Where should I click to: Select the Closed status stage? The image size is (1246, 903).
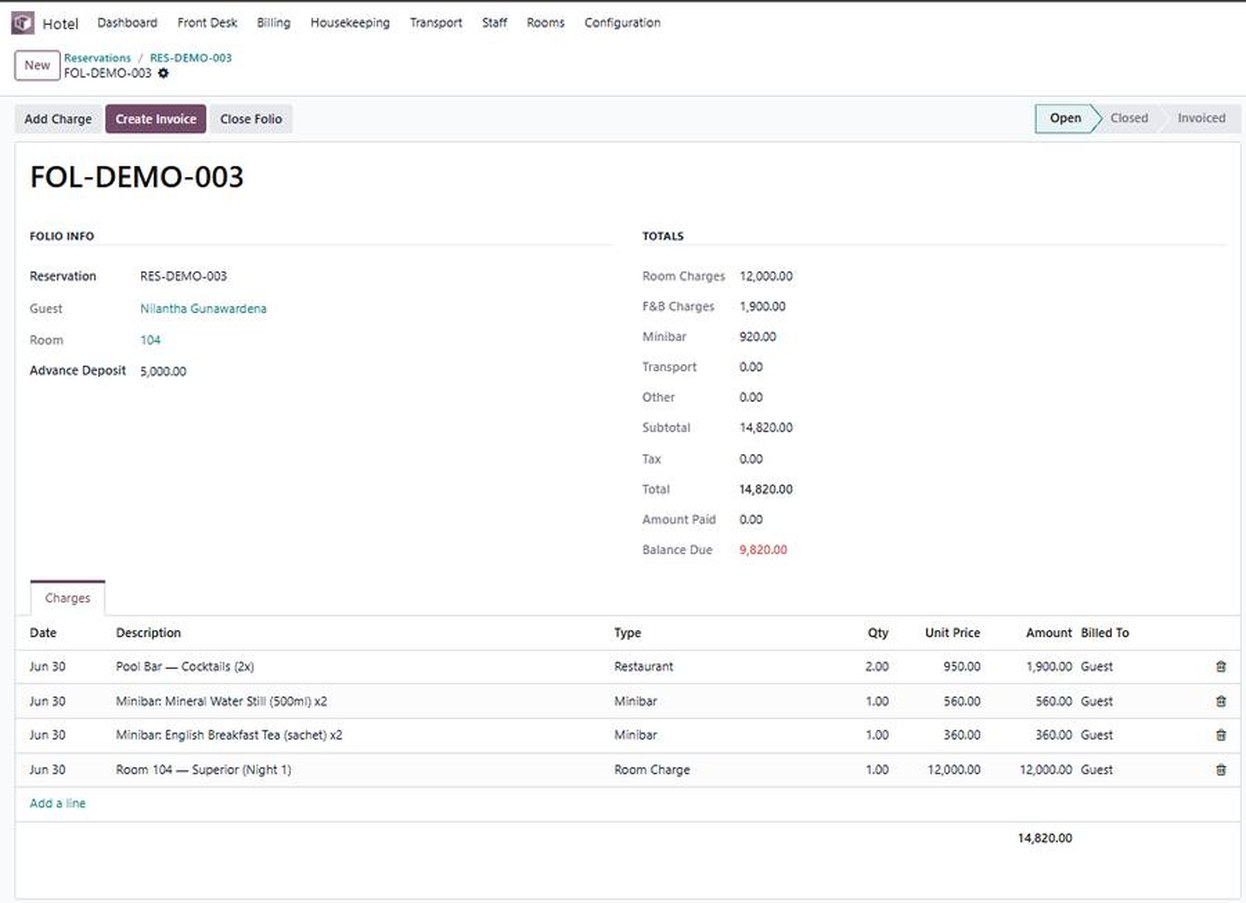(1129, 118)
